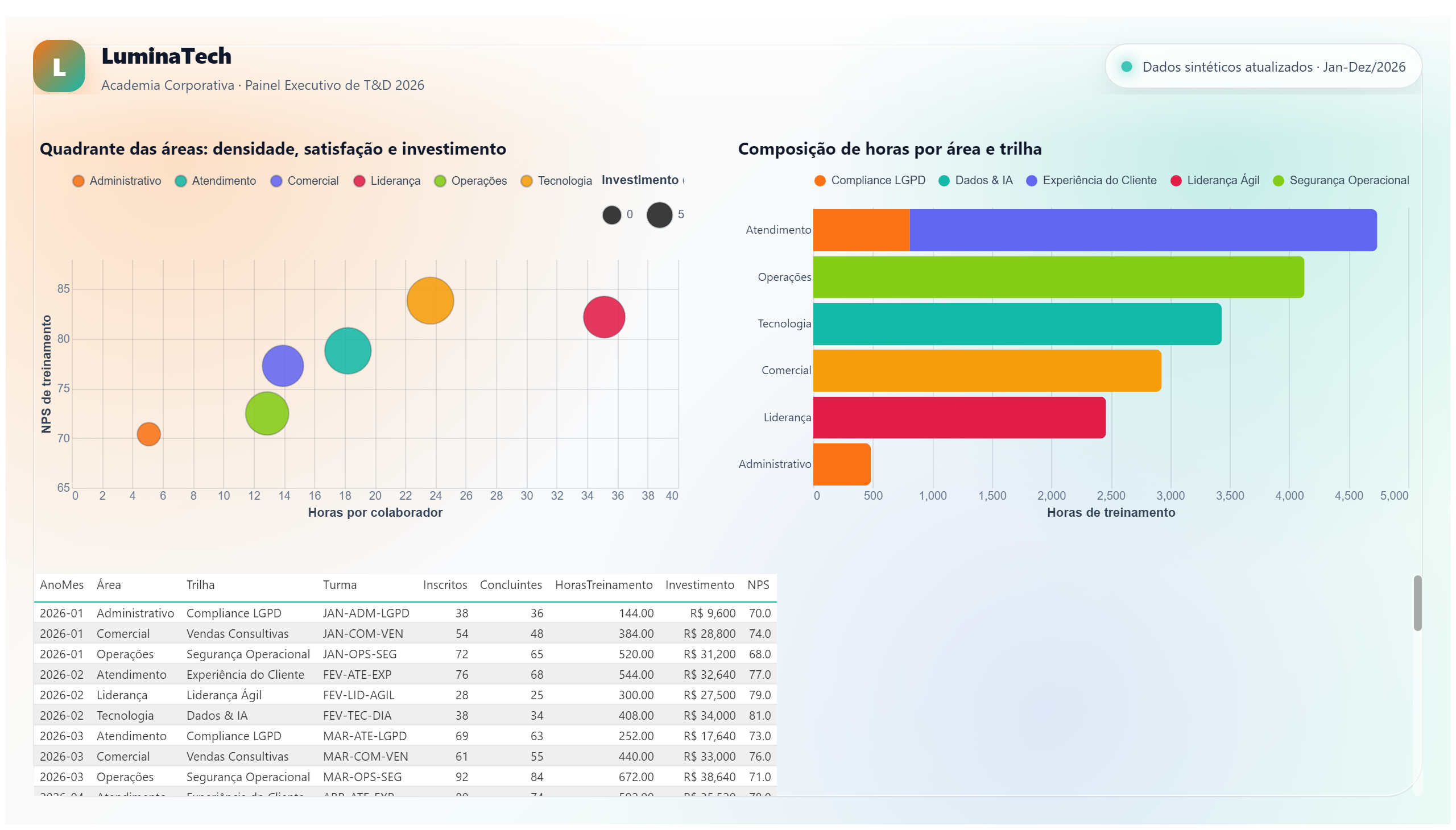
Task: Select the teal Atendimento bubble
Action: coord(348,351)
